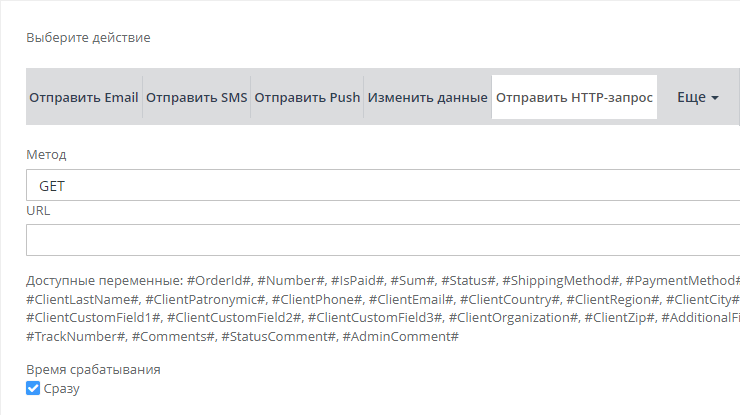Select the Отправить HTTP-запрос tab
The width and height of the screenshot is (740, 415).
pos(574,98)
